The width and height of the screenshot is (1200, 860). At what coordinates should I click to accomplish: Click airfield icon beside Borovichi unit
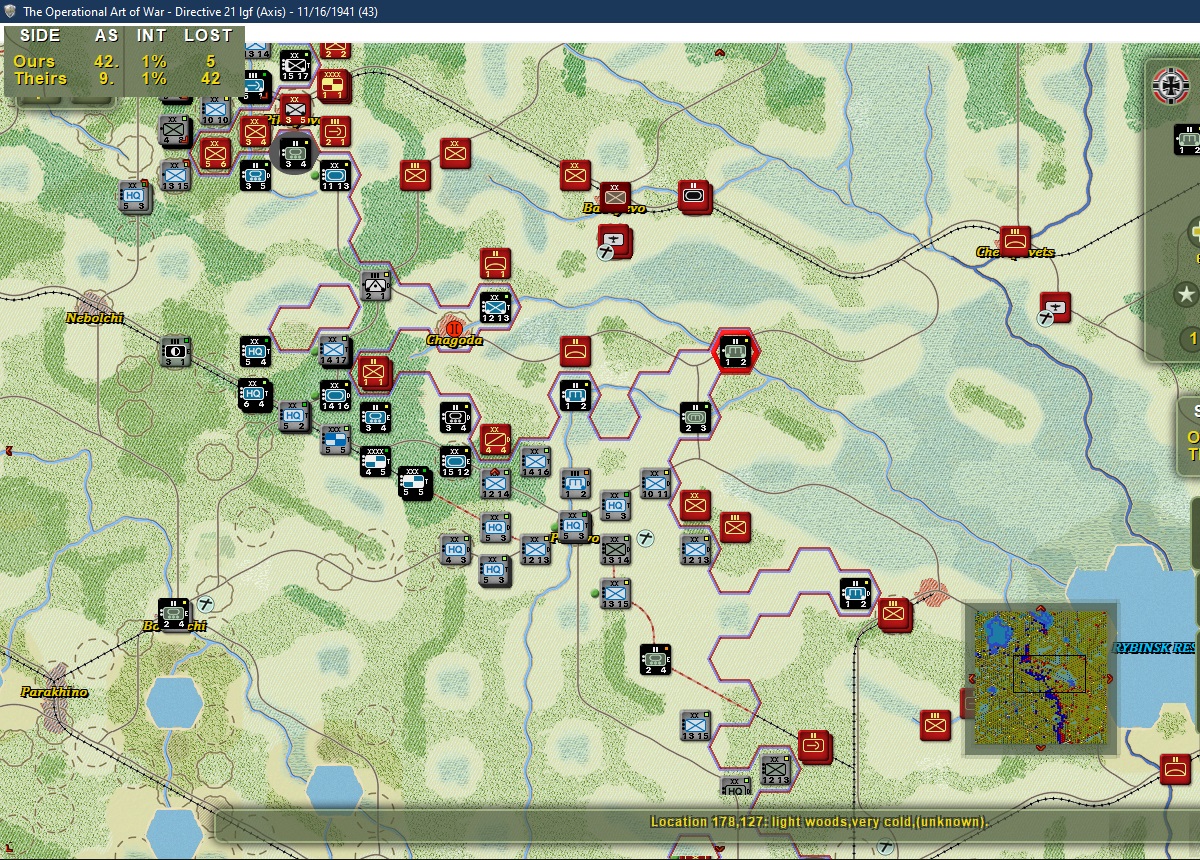tap(206, 604)
